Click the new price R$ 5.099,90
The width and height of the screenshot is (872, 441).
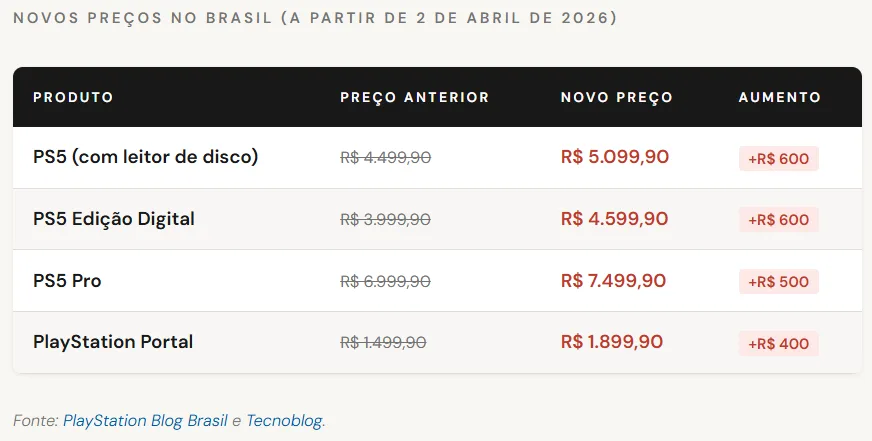(615, 157)
